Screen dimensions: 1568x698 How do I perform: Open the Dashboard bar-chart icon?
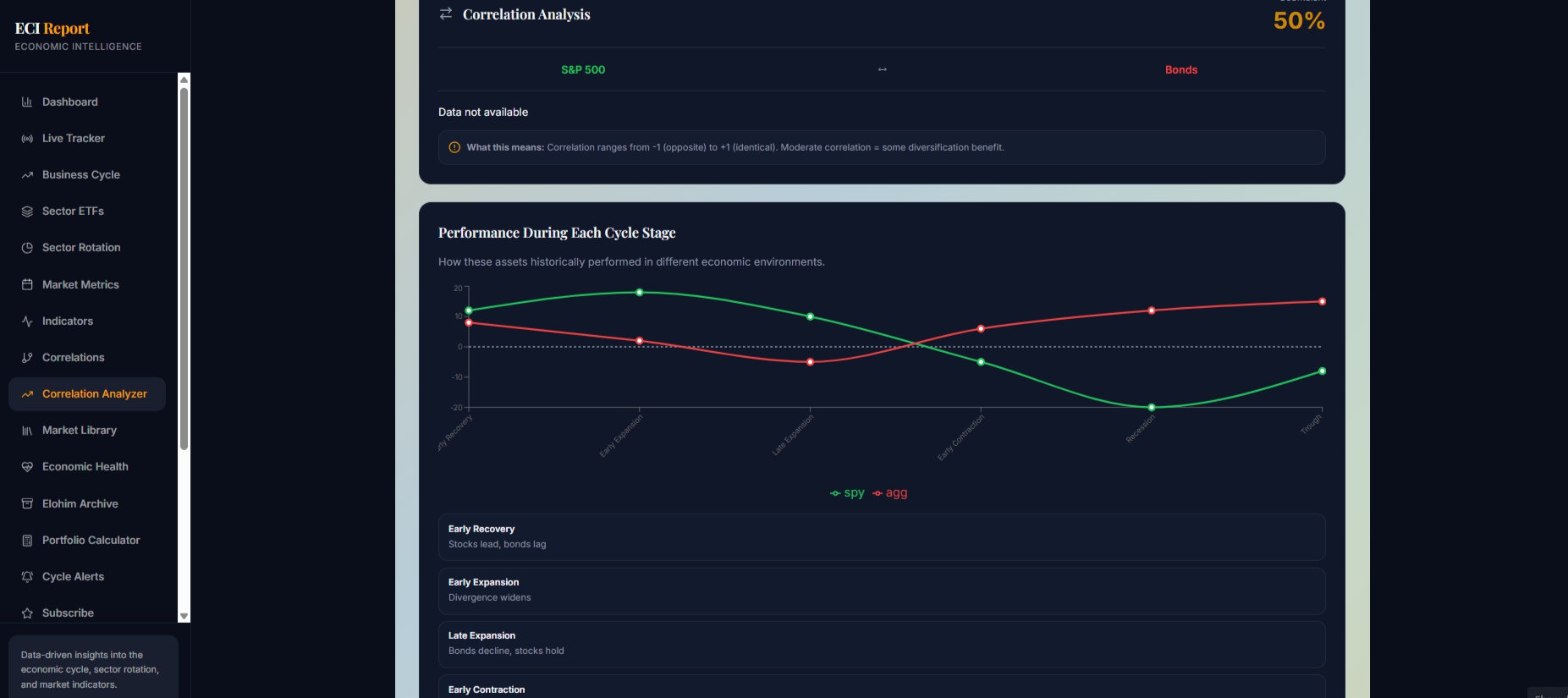click(27, 102)
